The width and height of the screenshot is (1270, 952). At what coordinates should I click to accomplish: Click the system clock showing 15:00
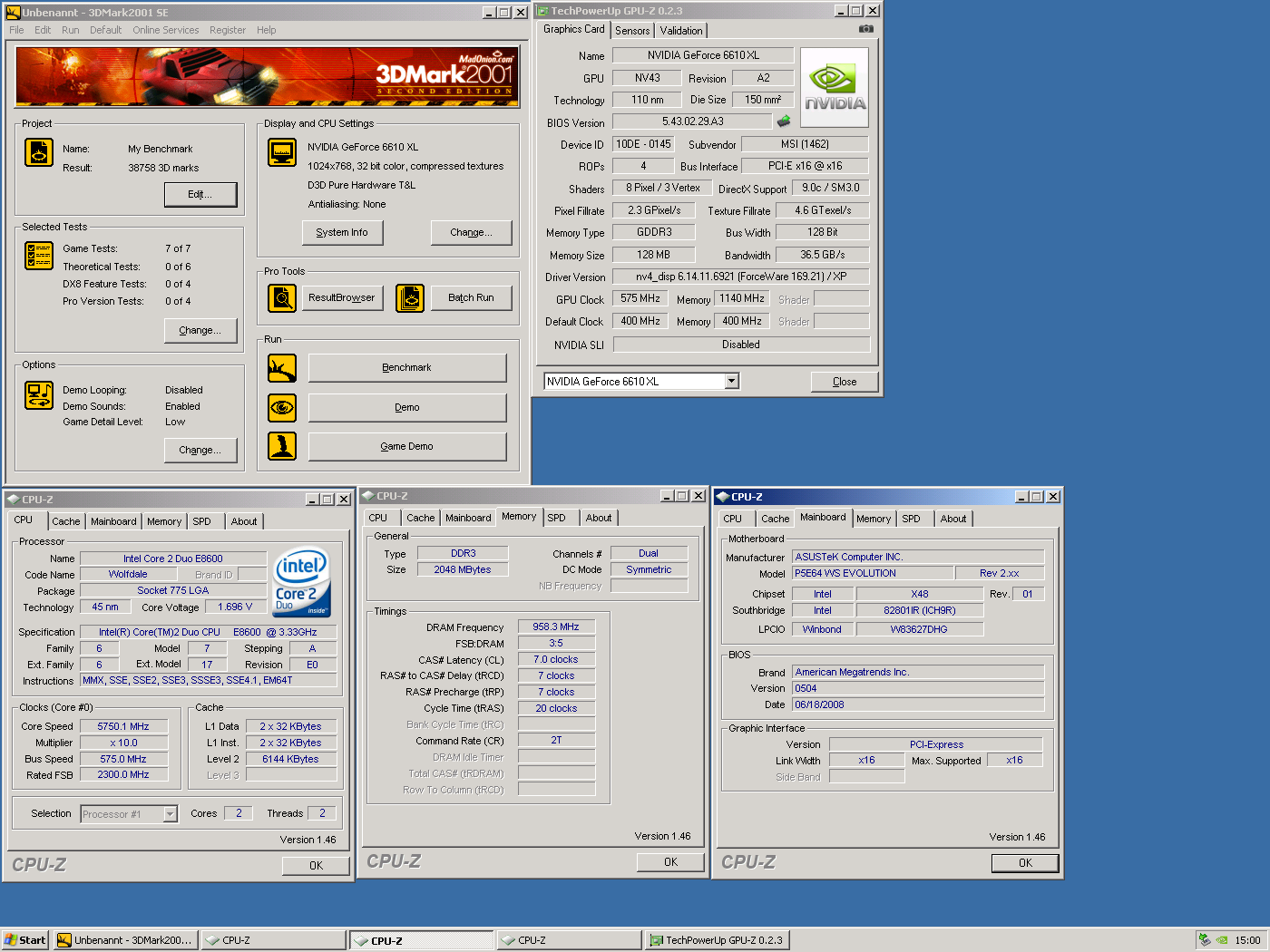pyautogui.click(x=1247, y=940)
